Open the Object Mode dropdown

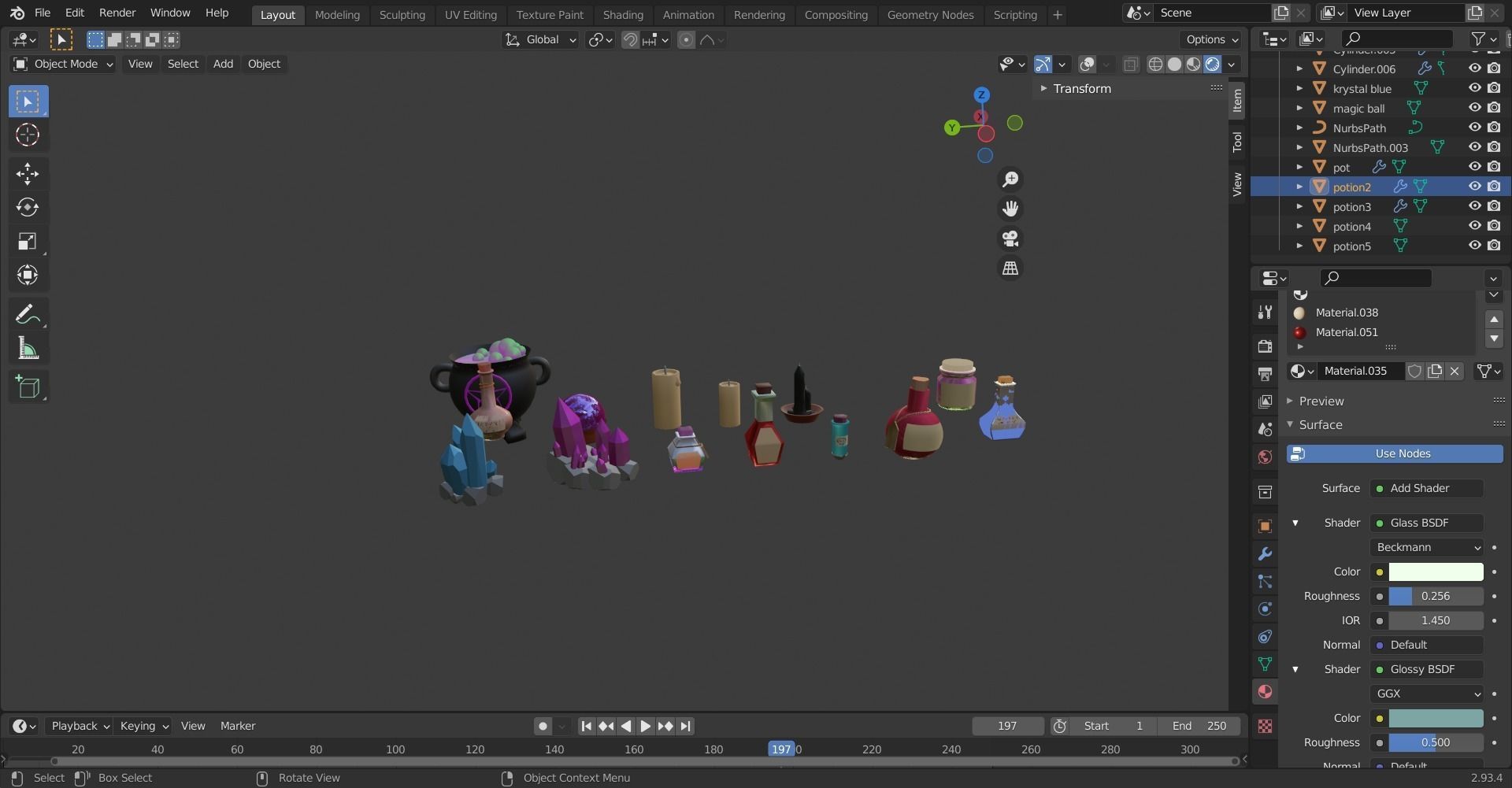click(x=63, y=65)
